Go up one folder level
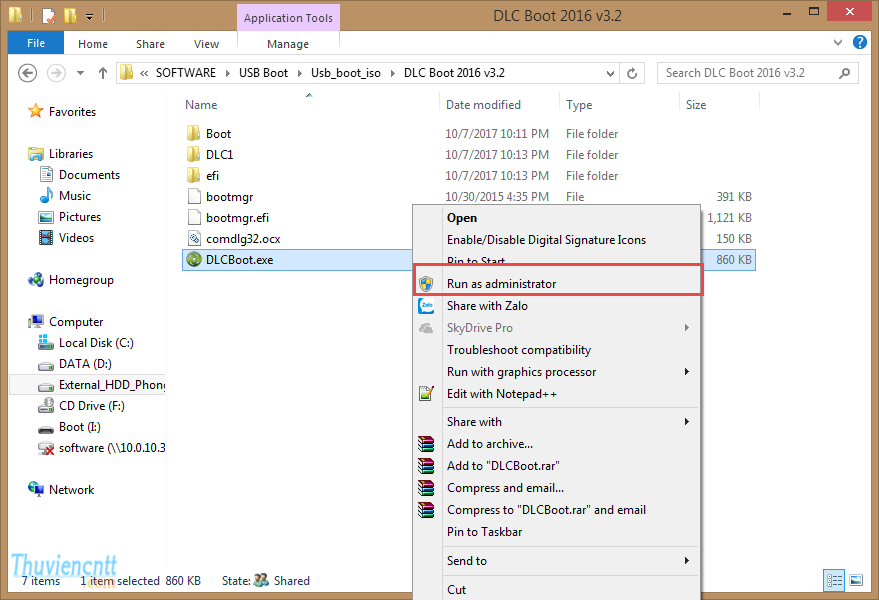Viewport: 879px width, 600px height. [103, 73]
